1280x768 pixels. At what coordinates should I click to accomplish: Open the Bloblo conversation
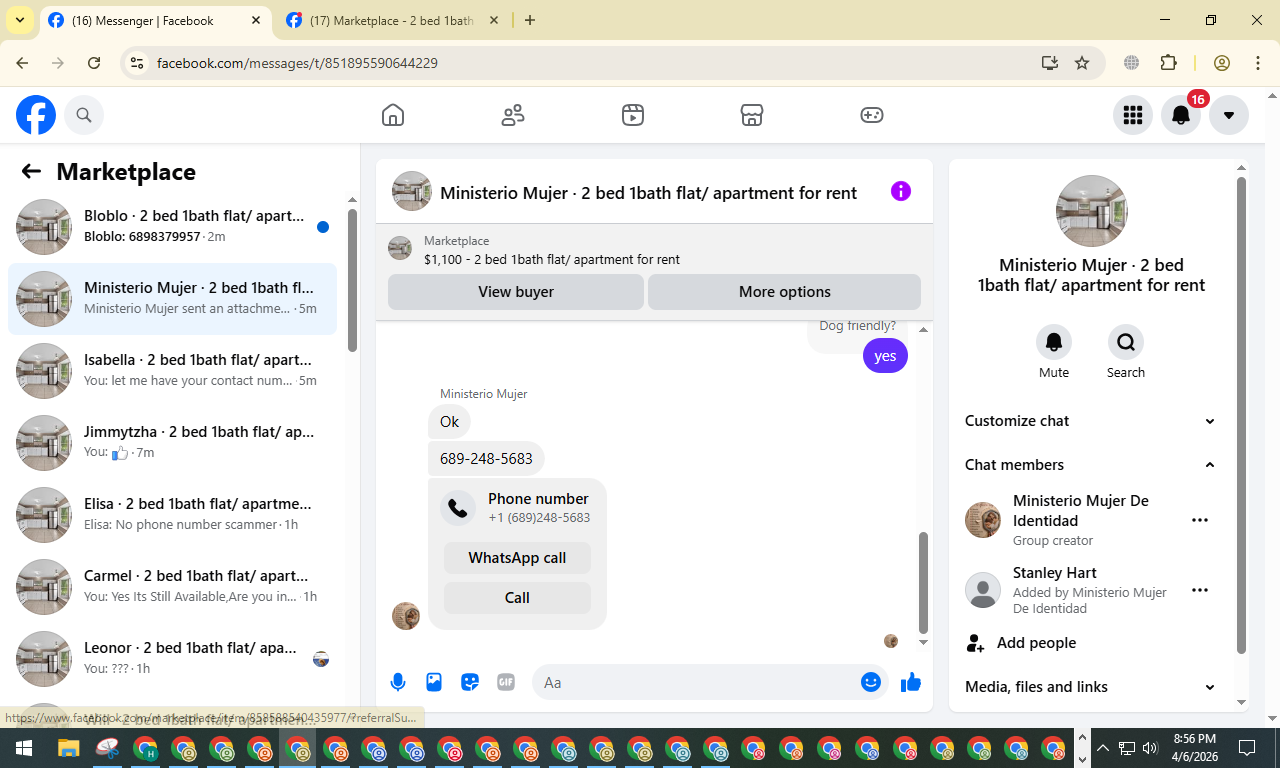click(172, 227)
